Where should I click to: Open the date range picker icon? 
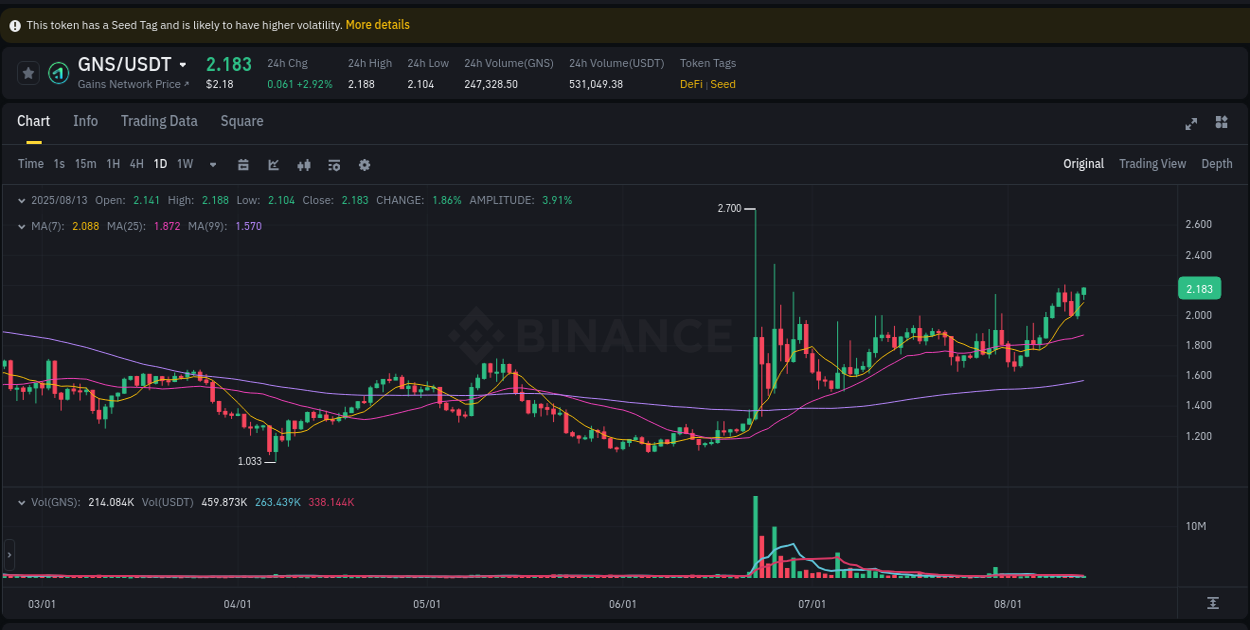(244, 164)
